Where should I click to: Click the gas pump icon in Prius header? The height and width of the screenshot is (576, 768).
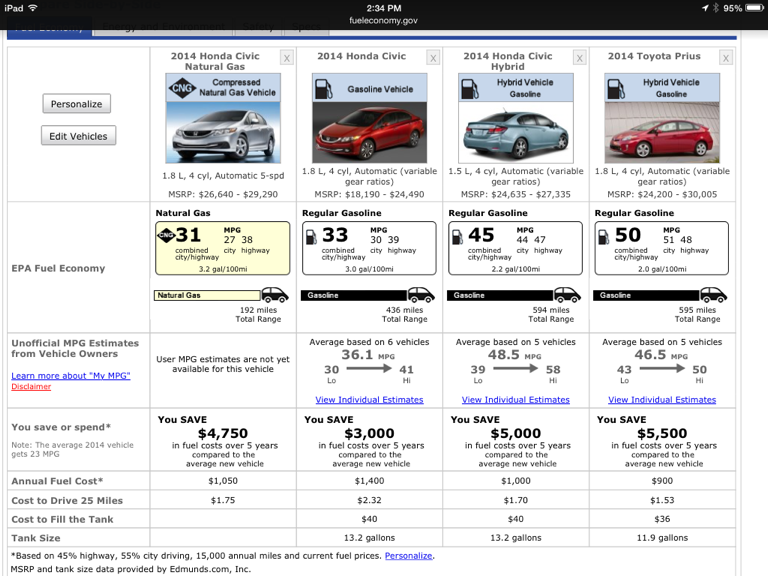616,89
